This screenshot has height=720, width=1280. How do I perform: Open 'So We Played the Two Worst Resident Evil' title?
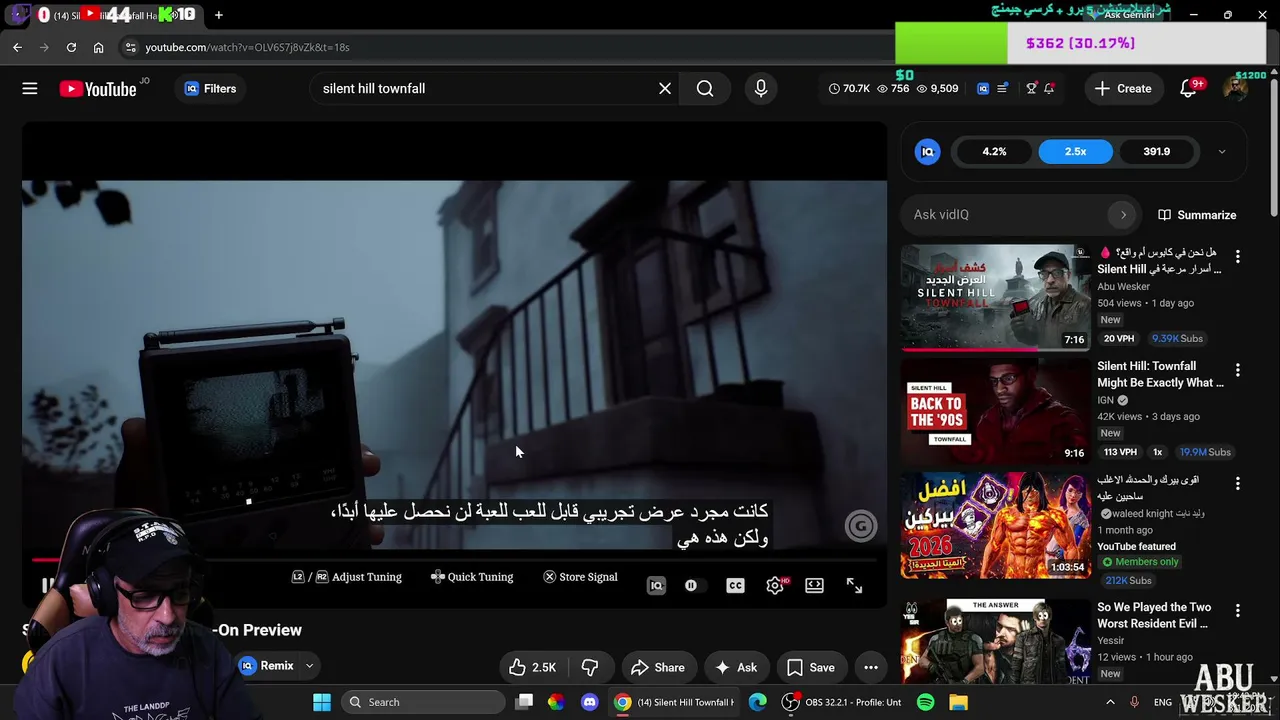[1154, 616]
